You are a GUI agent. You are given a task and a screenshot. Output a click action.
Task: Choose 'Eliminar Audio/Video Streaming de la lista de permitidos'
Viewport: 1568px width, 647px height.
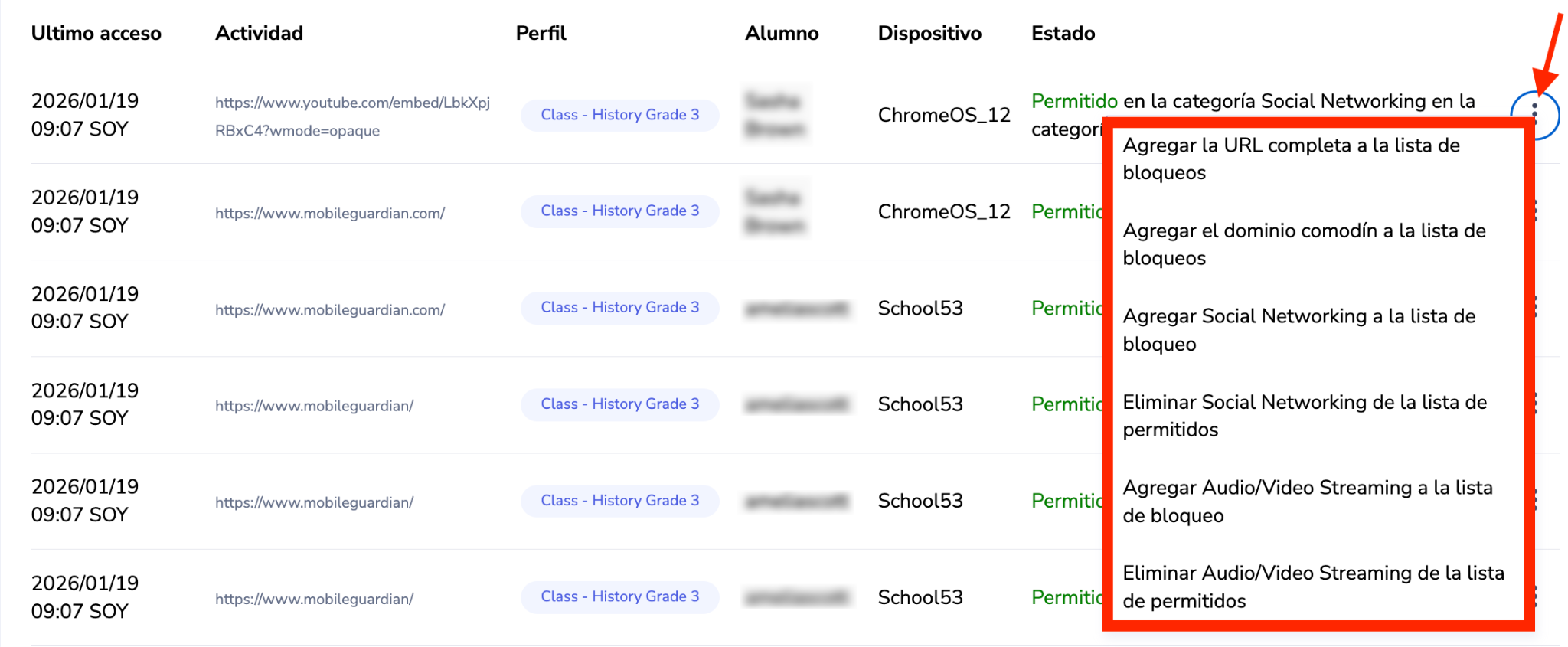tap(1312, 587)
